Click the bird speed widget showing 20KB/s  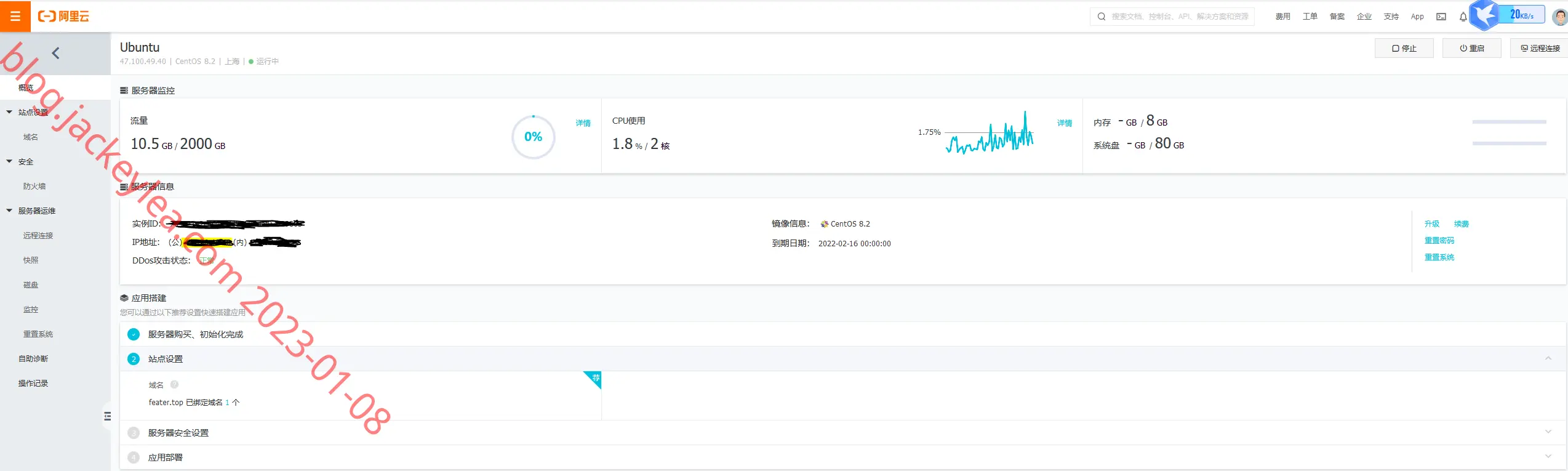coord(1506,15)
